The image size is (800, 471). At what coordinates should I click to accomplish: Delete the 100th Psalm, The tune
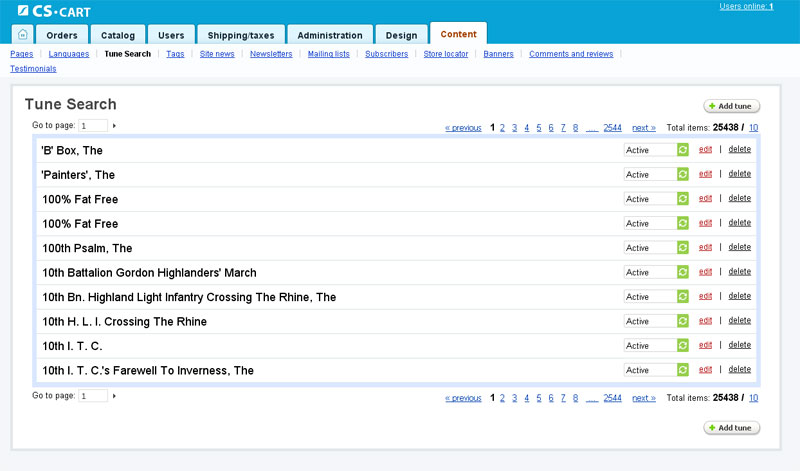[739, 247]
